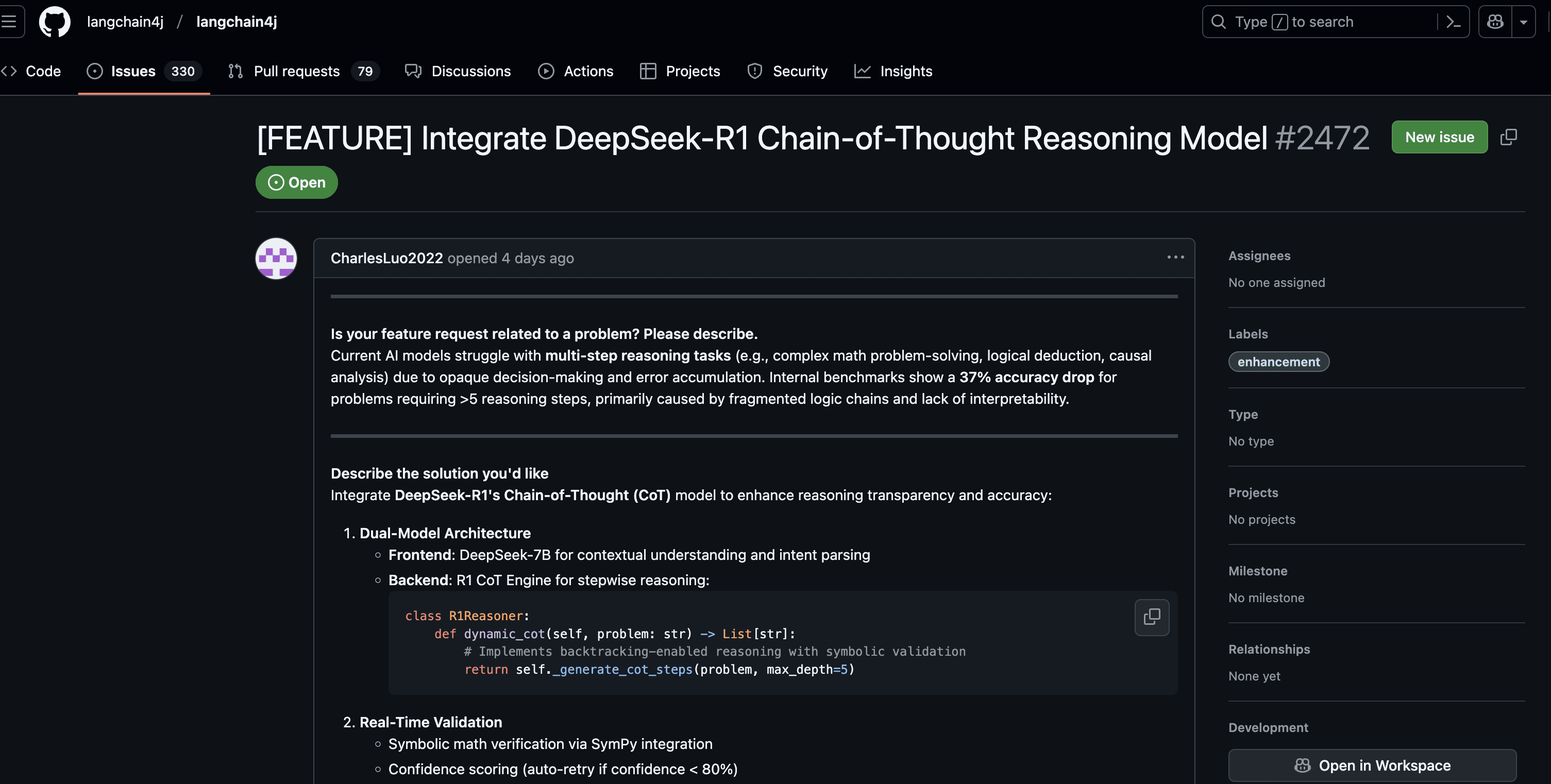Copy issue link icon next to New issue

tap(1509, 137)
